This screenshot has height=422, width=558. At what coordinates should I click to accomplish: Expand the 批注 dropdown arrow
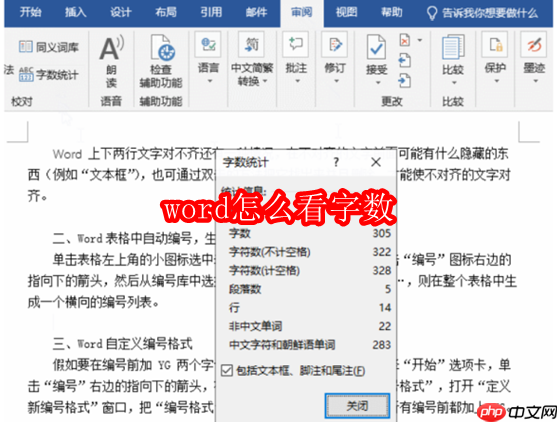pos(297,81)
